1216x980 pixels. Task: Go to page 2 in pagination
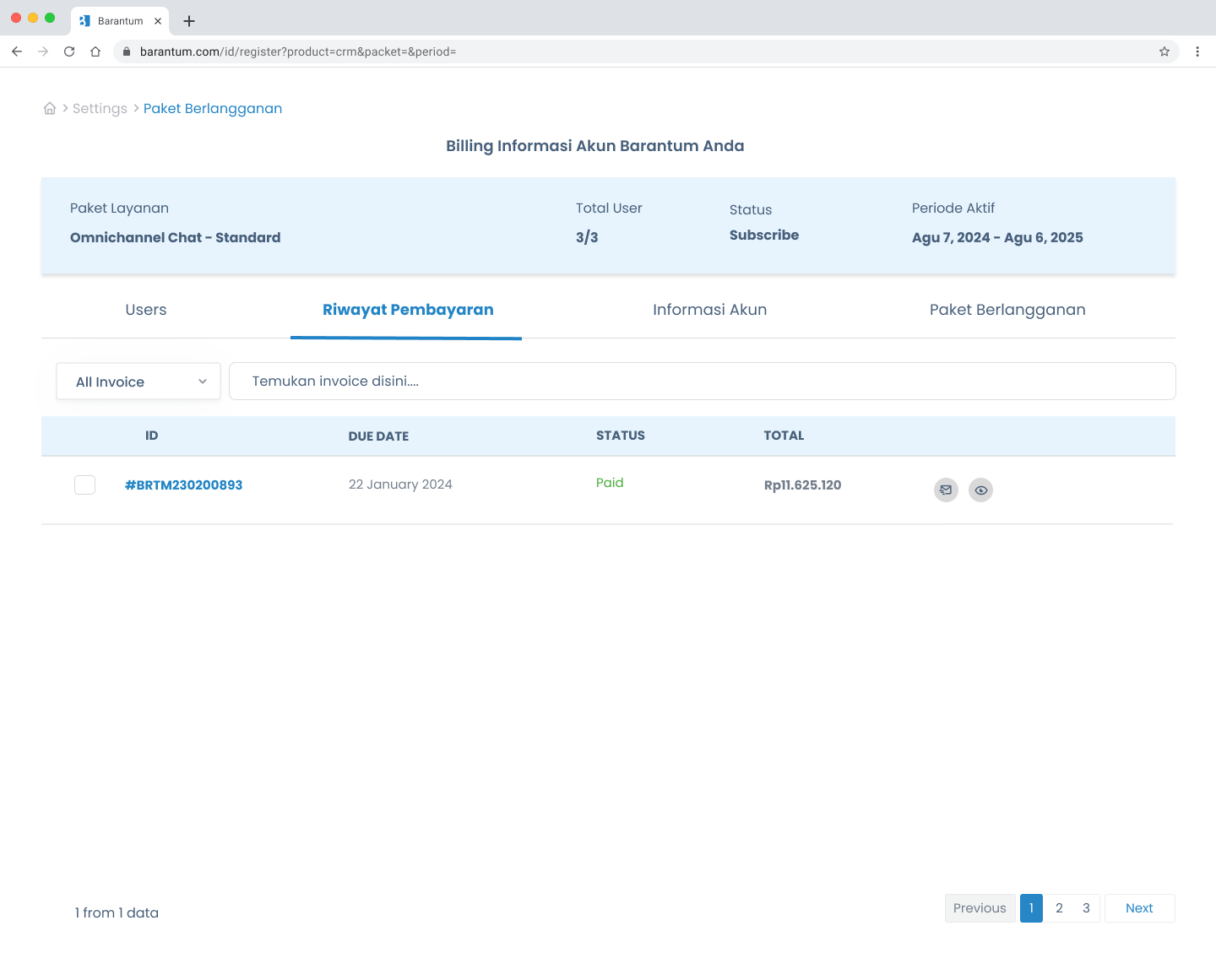[1059, 908]
